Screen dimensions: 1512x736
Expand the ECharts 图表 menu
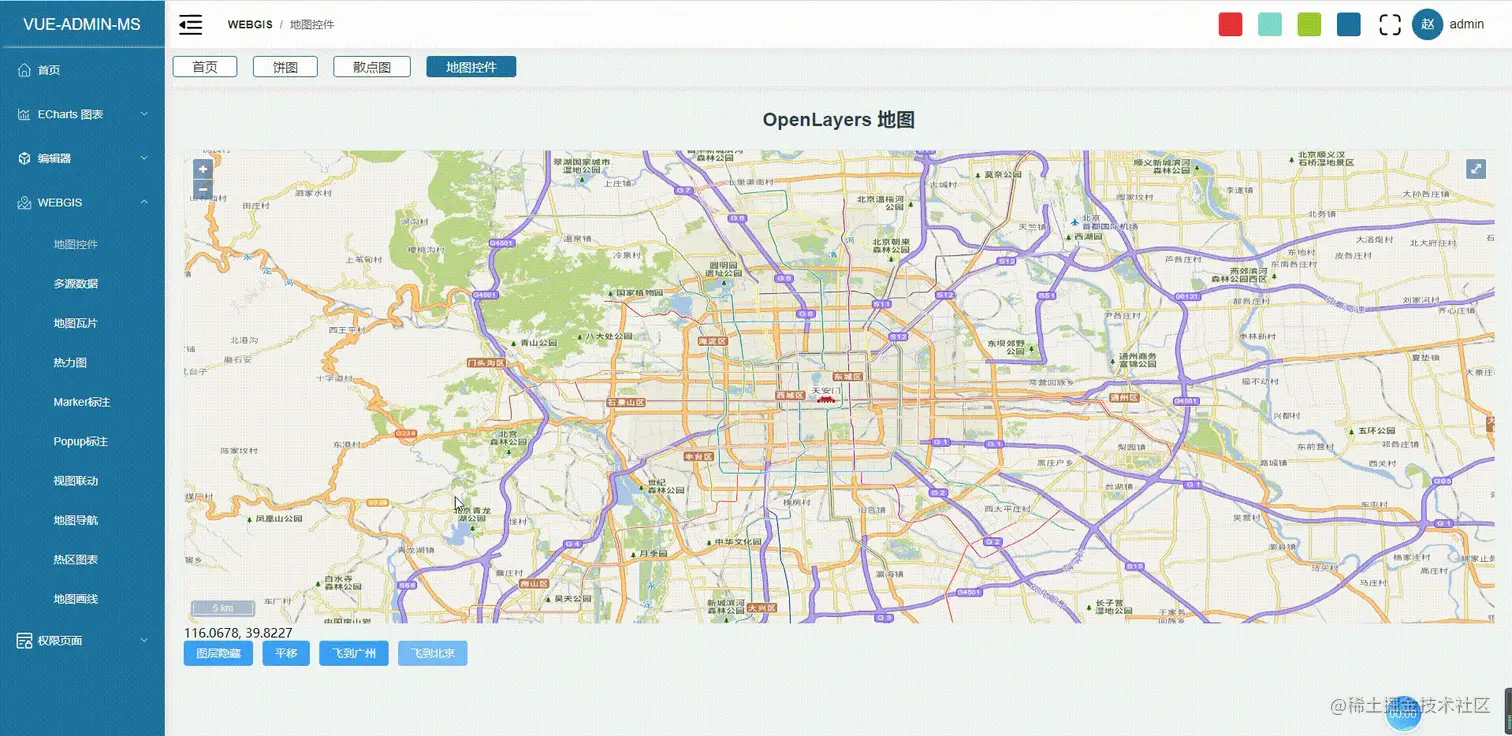[144, 113]
